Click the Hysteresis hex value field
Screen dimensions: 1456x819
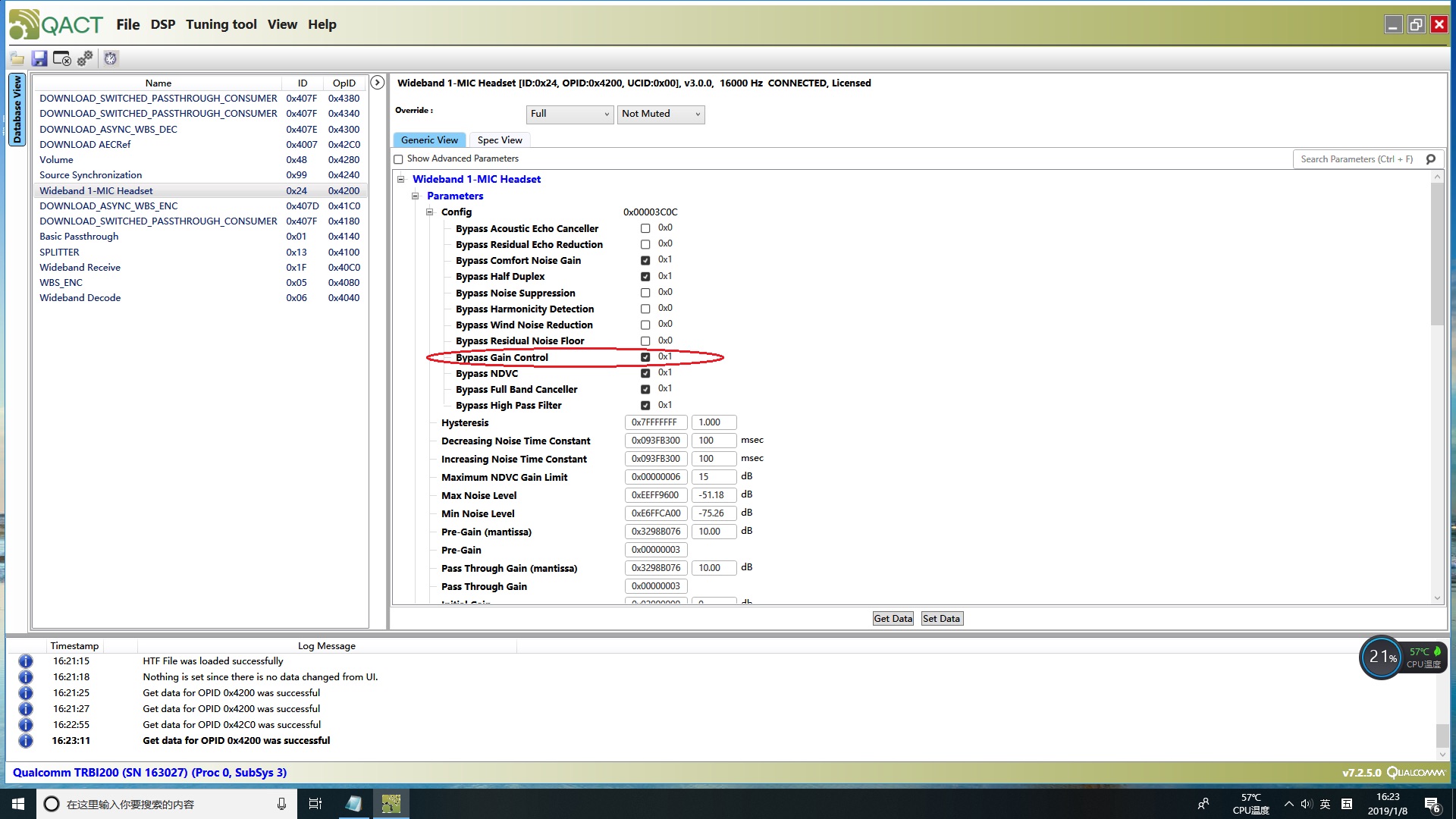[x=656, y=422]
